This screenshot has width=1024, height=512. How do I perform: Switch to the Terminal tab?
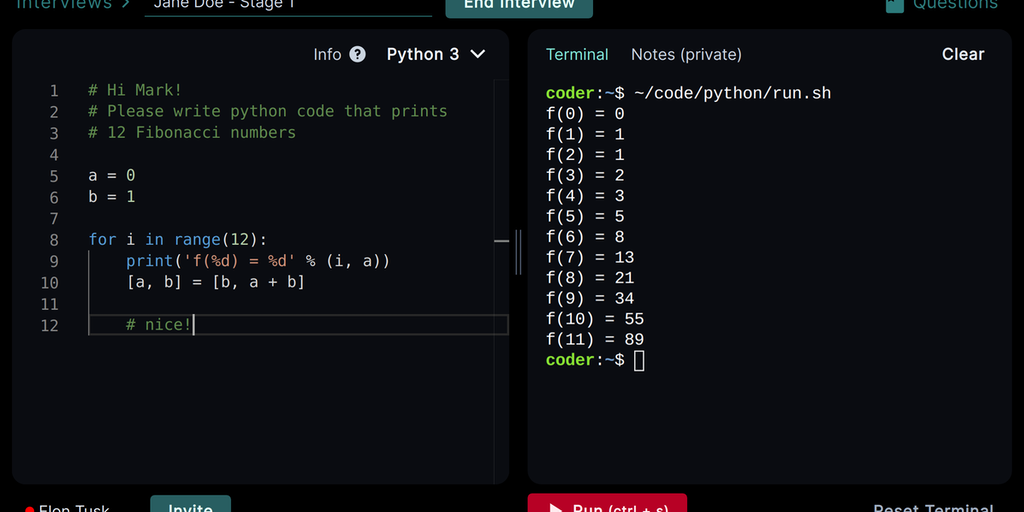577,55
